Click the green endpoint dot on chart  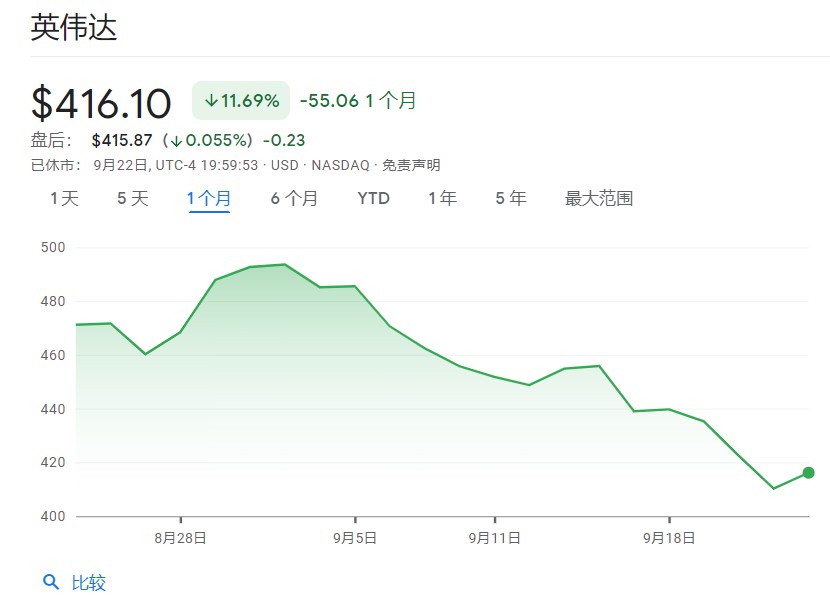[x=808, y=473]
